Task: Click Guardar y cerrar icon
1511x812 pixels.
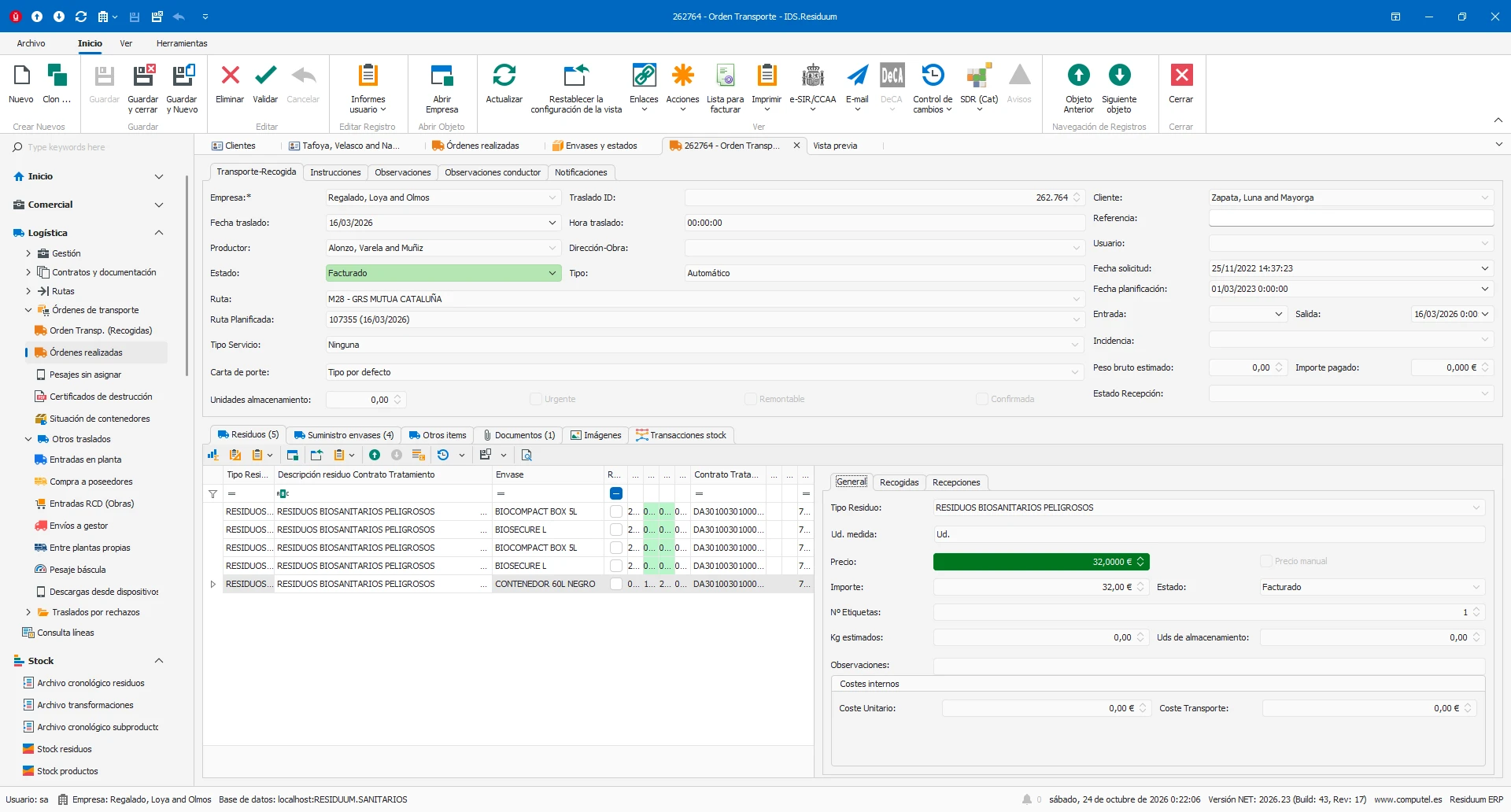Action: point(143,76)
